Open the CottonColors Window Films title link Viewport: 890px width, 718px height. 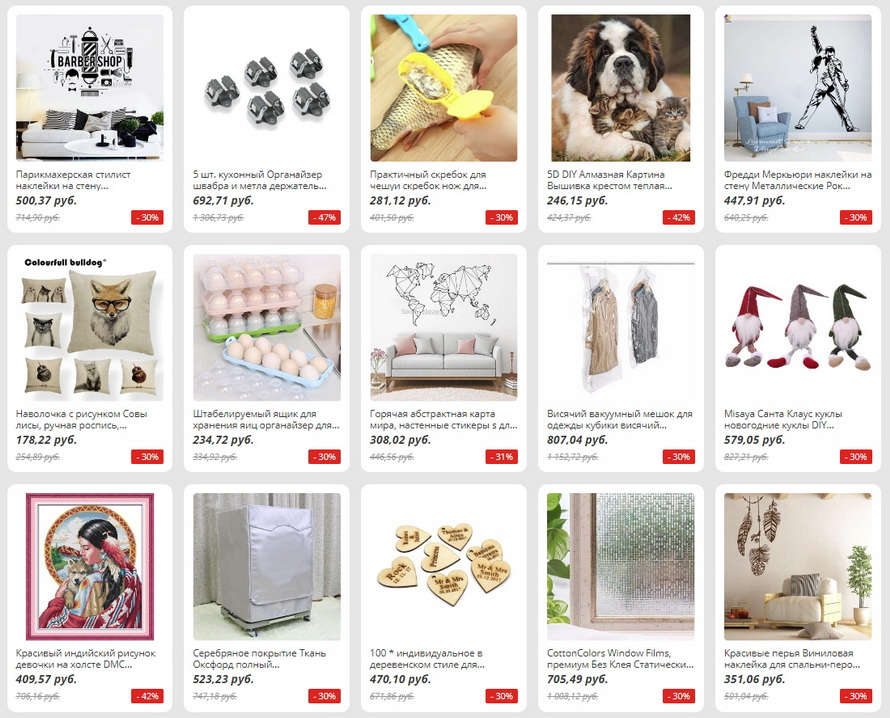620,658
